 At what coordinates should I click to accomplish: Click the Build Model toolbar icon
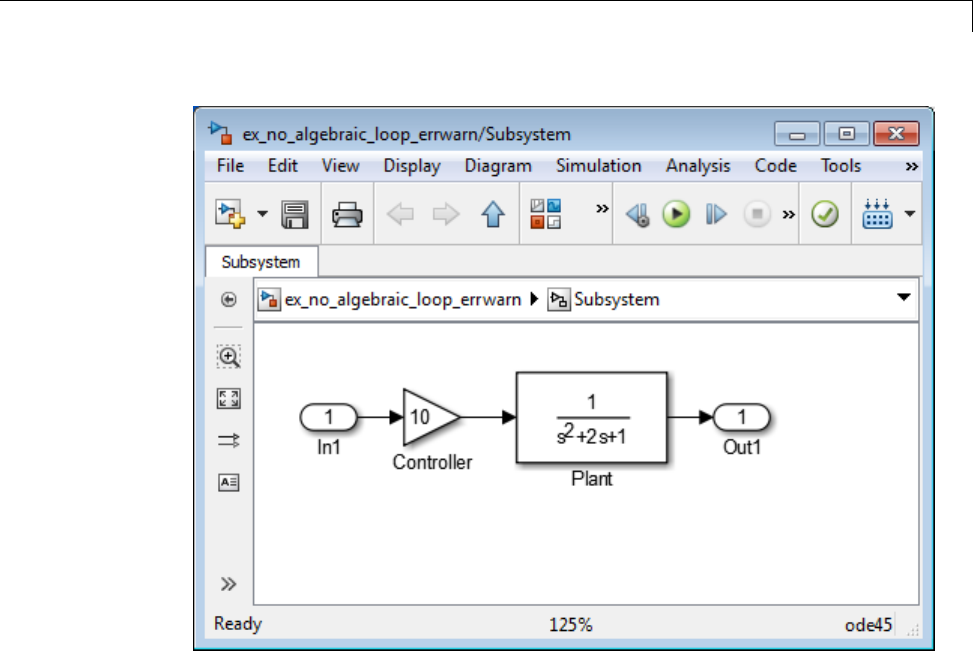877,214
